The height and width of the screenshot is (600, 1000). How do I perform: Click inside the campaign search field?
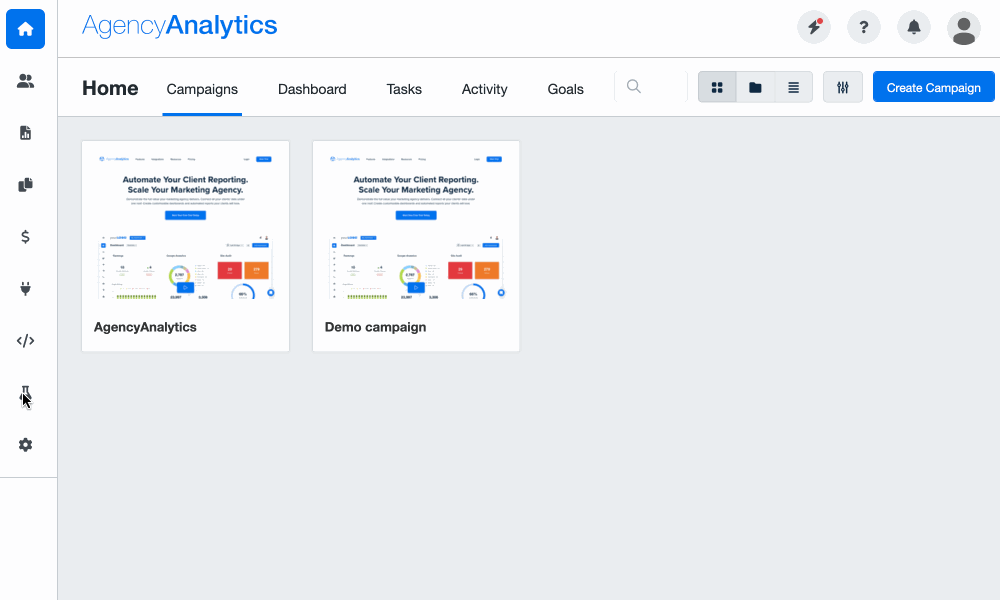pos(651,87)
